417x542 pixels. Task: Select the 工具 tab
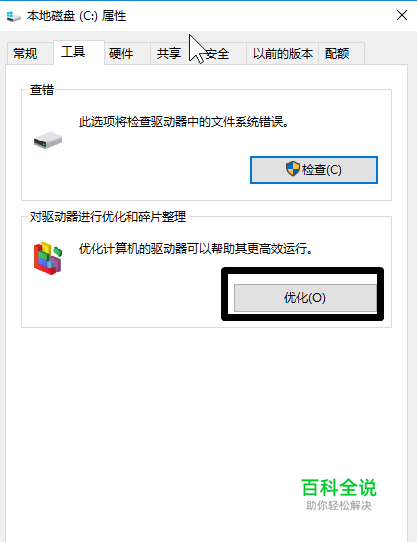tap(73, 52)
